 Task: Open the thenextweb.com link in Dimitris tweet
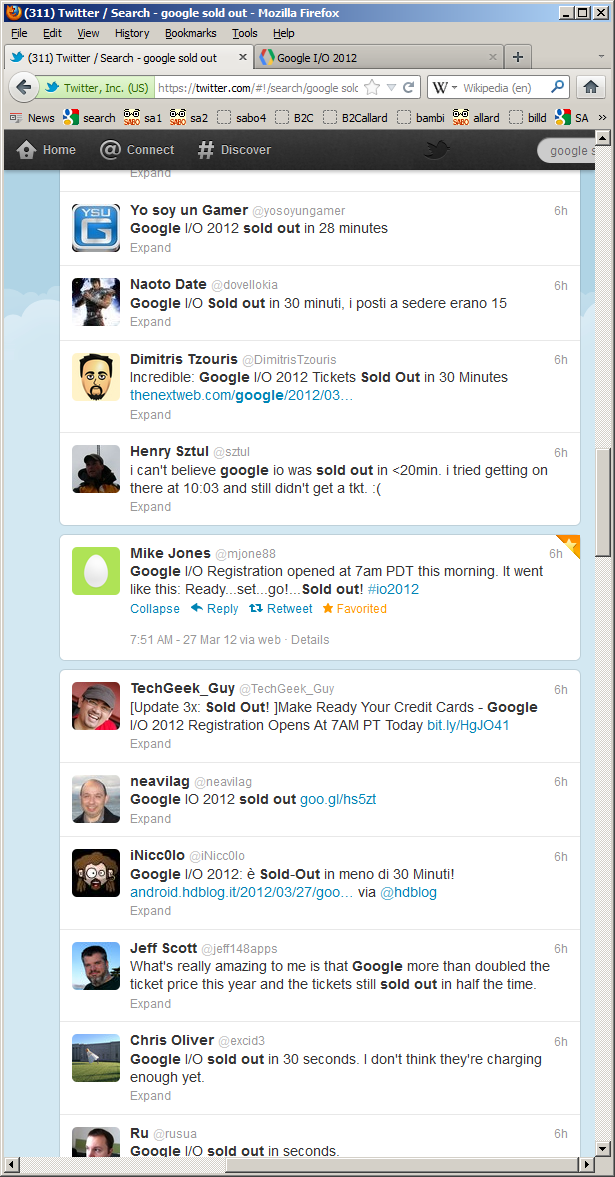pyautogui.click(x=241, y=396)
